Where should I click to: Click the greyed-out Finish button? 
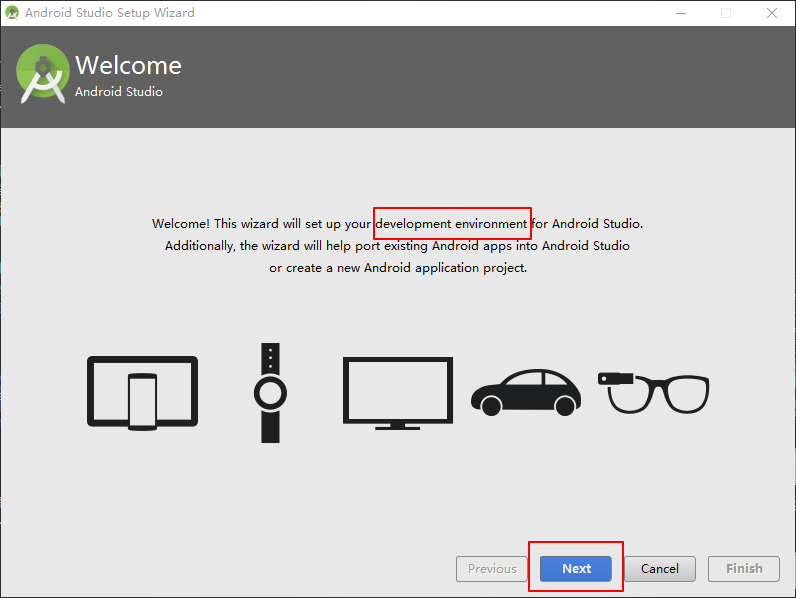pyautogui.click(x=744, y=569)
